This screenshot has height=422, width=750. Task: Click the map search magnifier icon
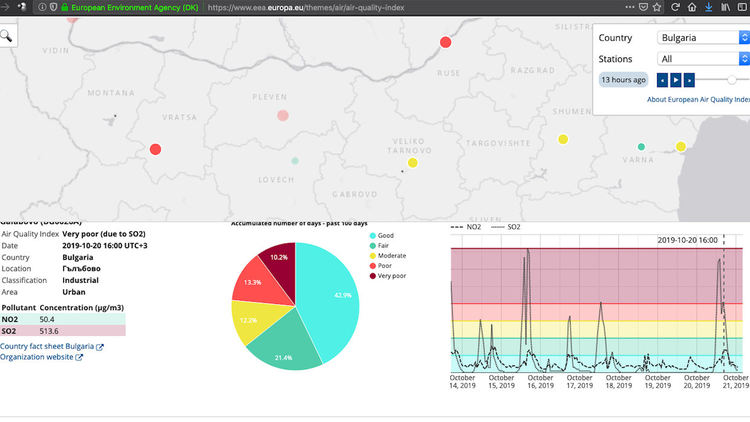pos(6,36)
